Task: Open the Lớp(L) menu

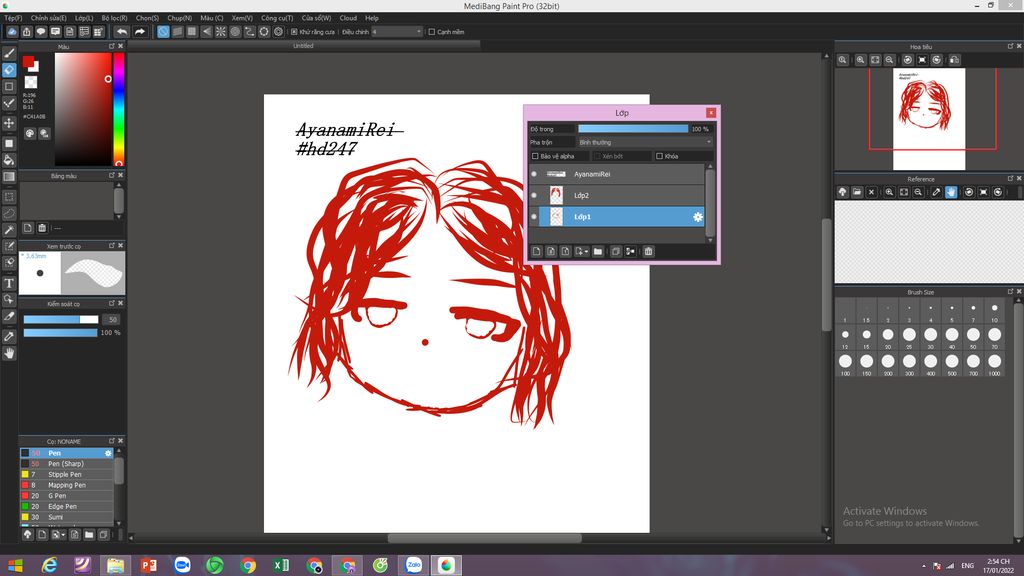Action: coord(84,18)
